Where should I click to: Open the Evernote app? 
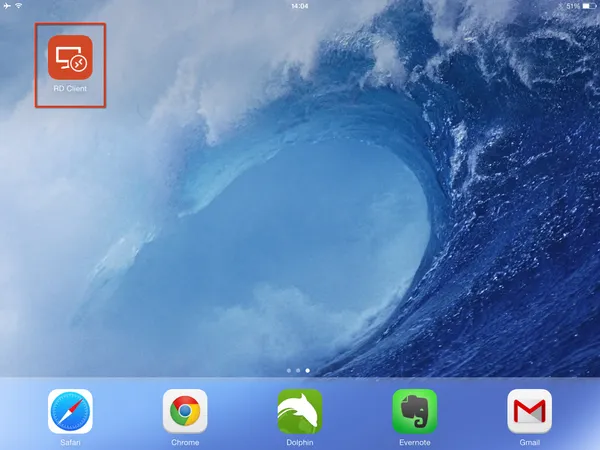415,411
